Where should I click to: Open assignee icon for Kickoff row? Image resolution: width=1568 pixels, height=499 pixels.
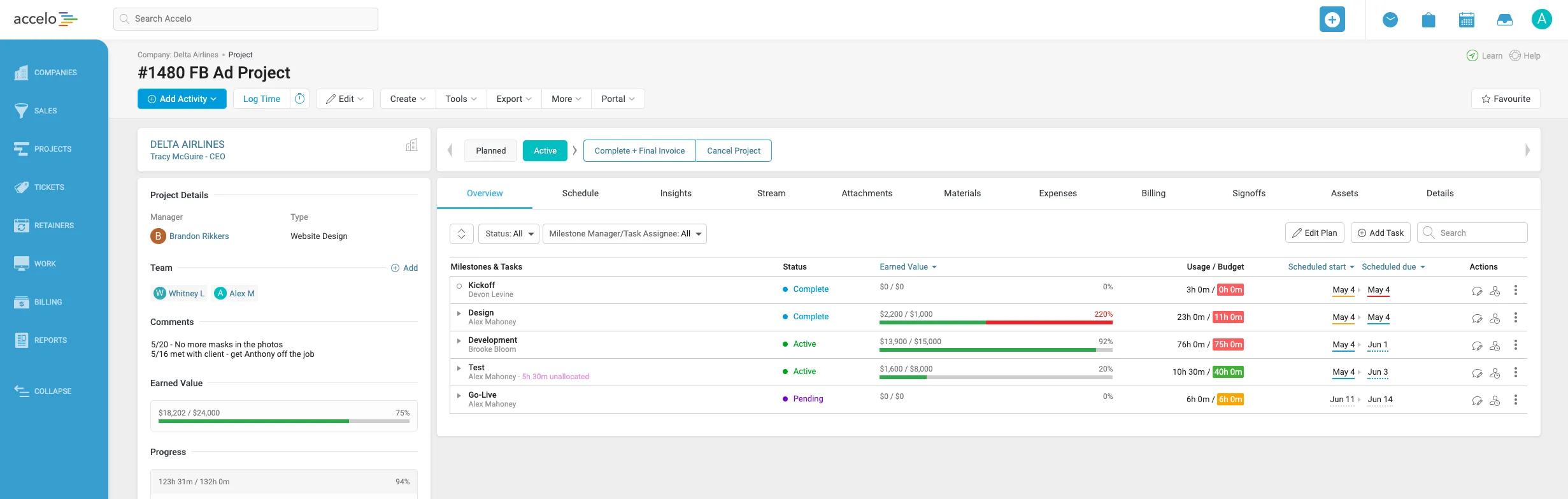pos(1495,291)
